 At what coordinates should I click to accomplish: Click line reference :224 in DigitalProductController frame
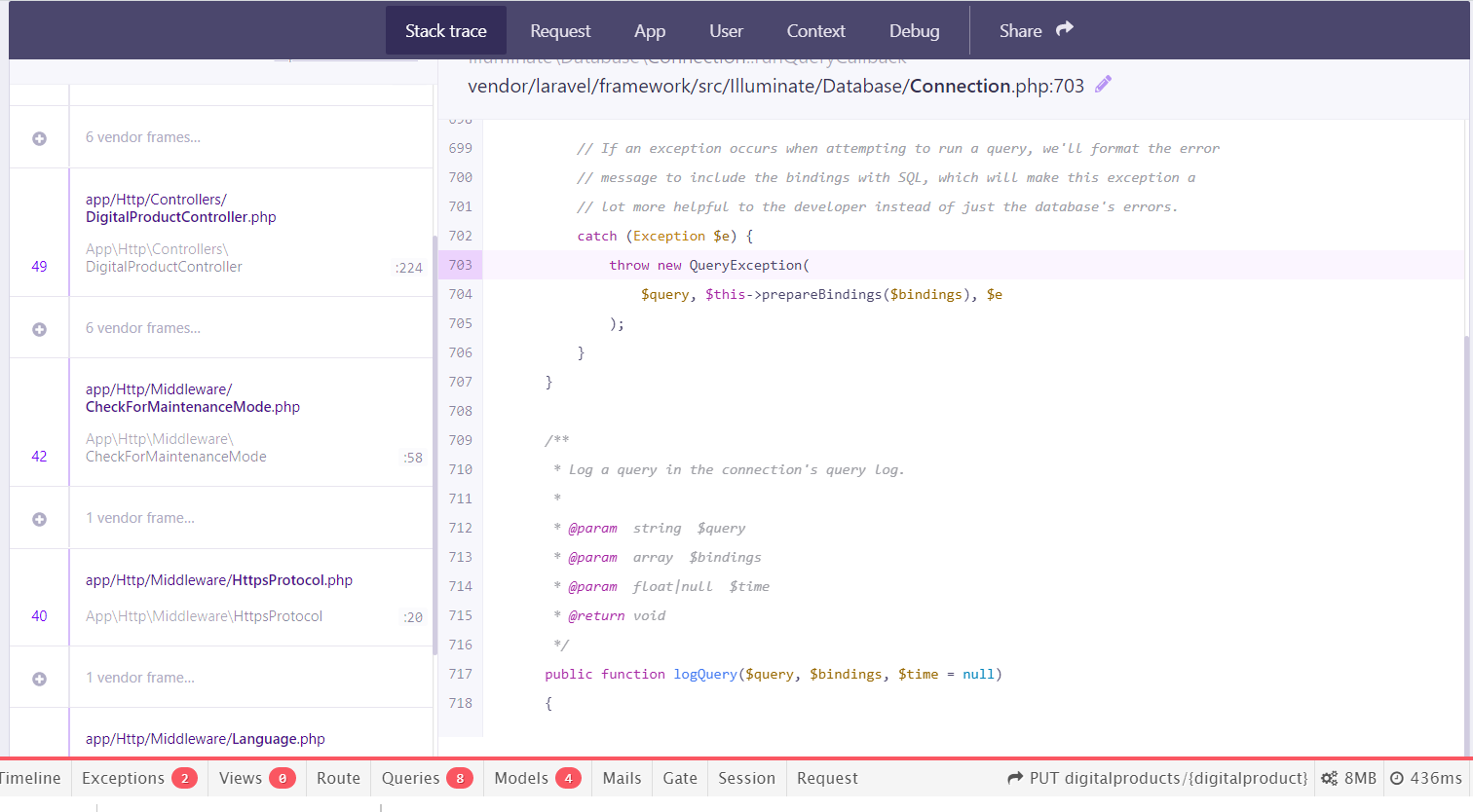point(409,268)
